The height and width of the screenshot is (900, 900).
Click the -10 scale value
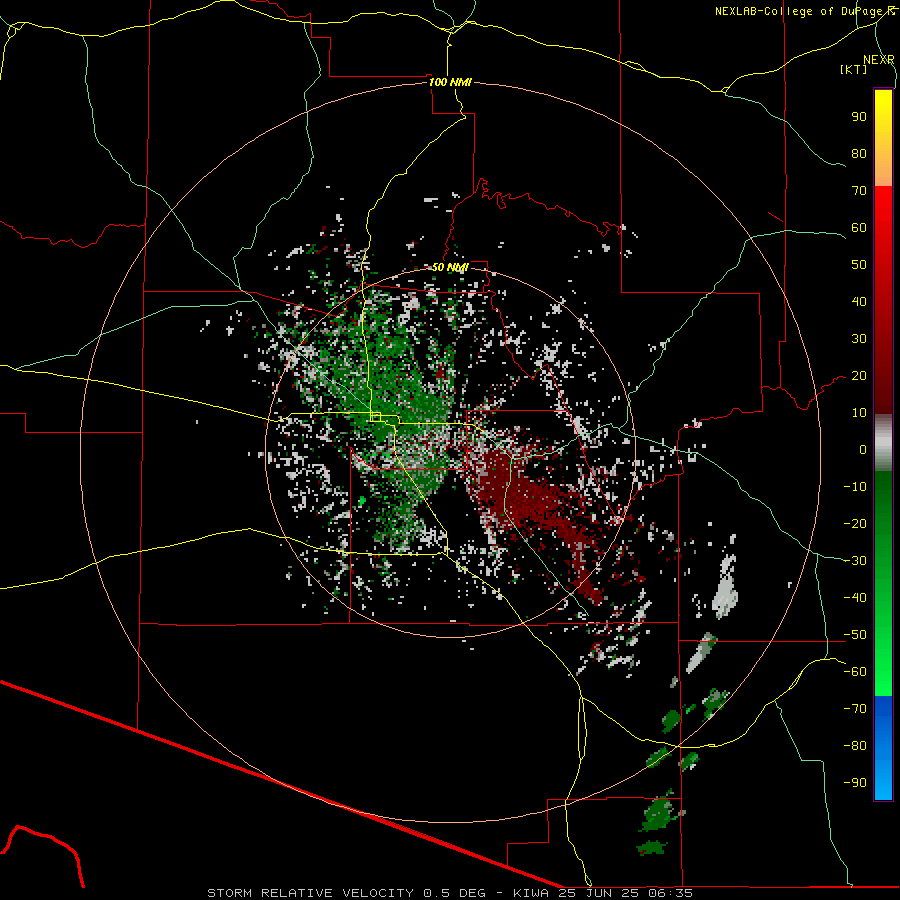pyautogui.click(x=855, y=487)
